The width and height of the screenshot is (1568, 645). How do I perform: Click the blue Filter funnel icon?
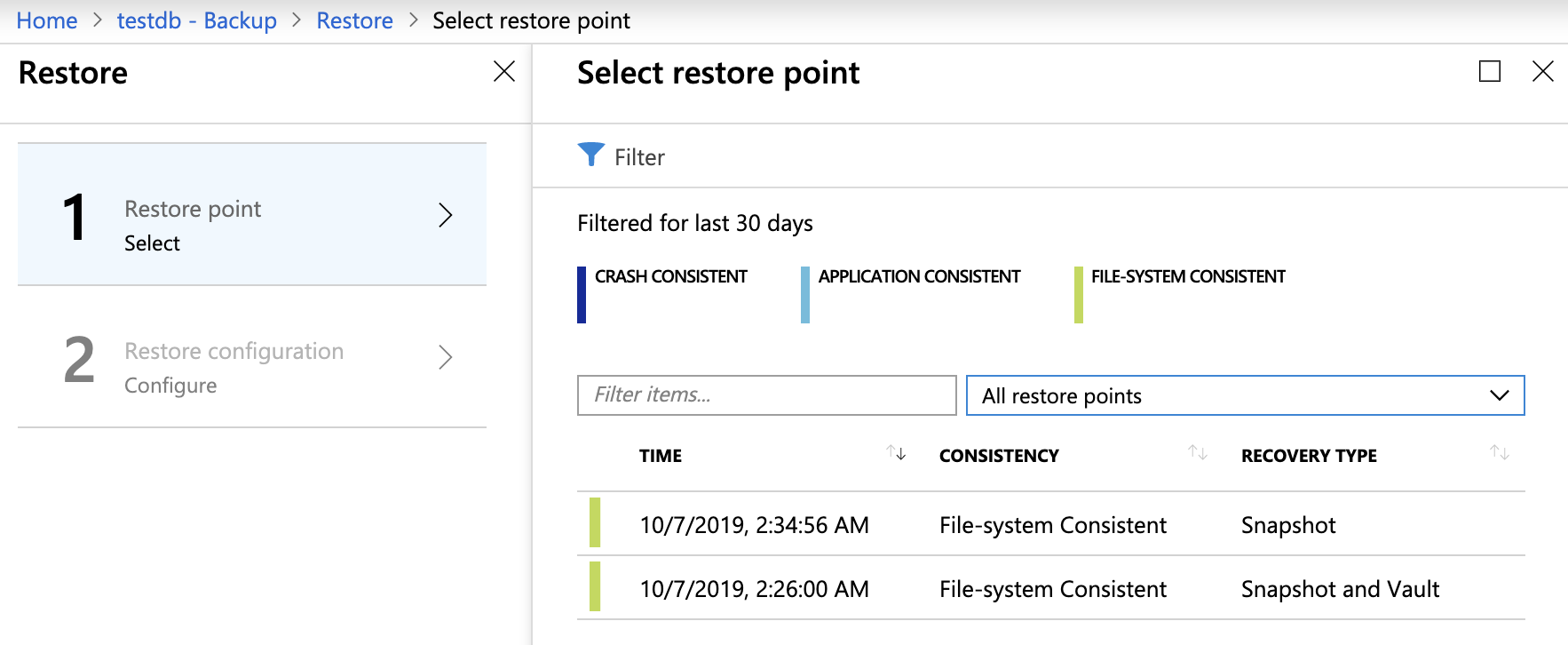[590, 155]
